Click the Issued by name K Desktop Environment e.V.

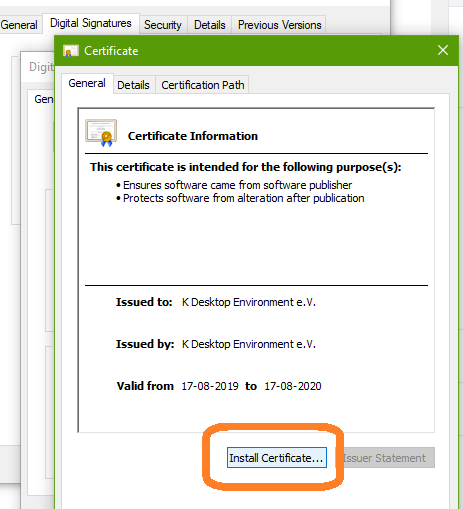pos(249,344)
